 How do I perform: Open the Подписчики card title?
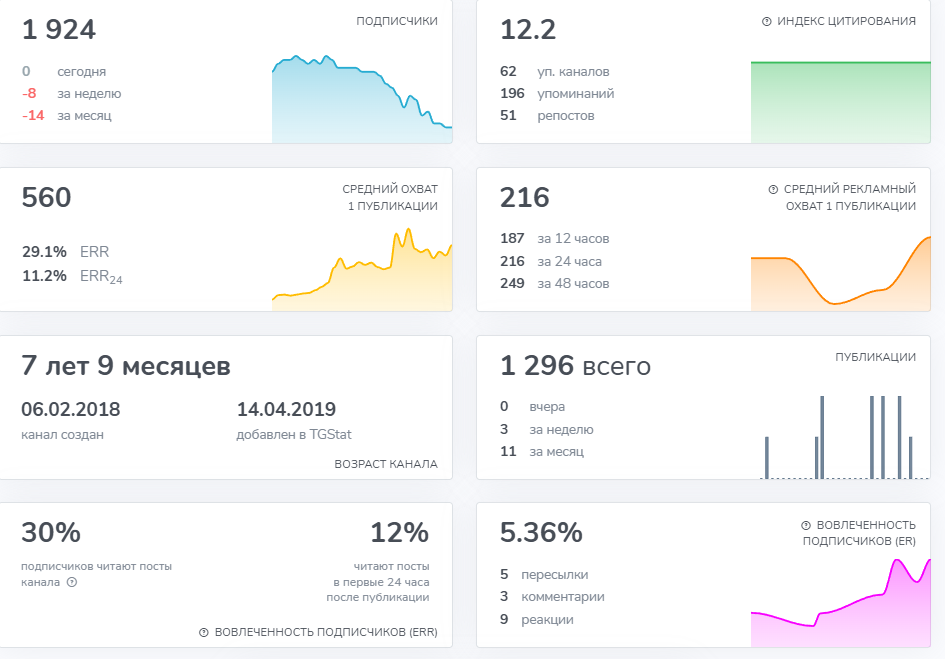[396, 21]
